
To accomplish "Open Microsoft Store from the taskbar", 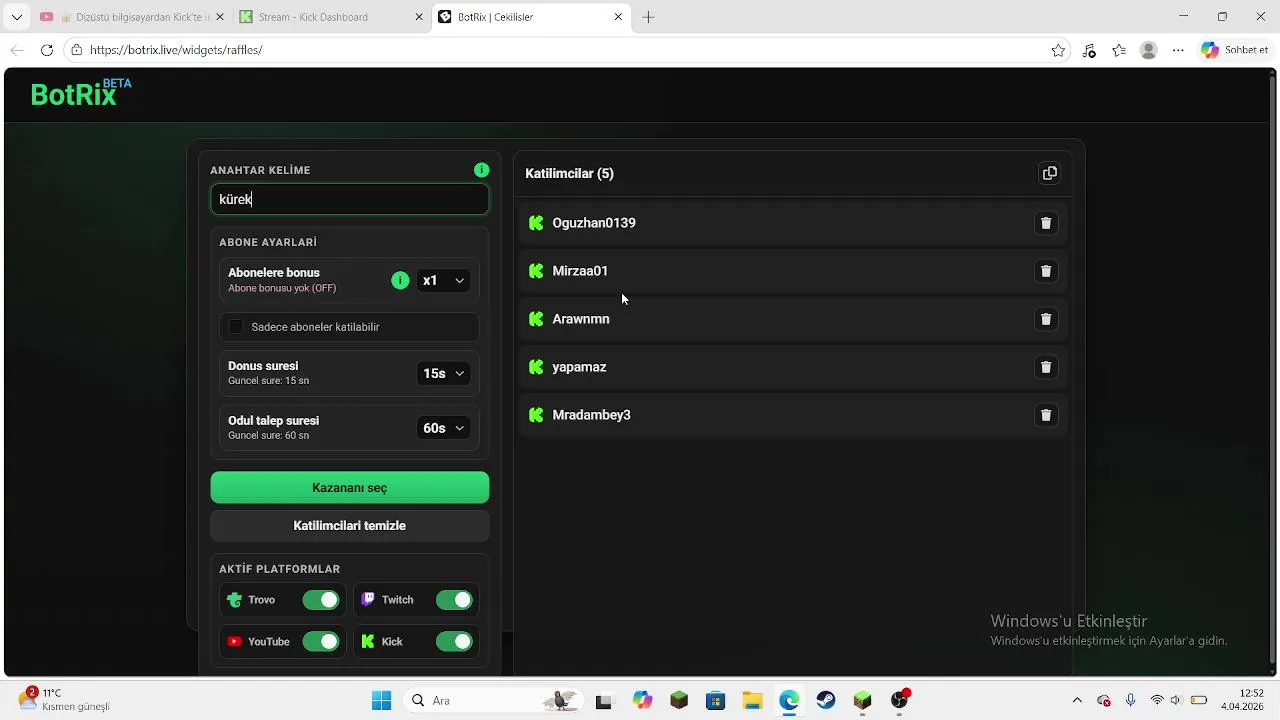I will pyautogui.click(x=715, y=700).
